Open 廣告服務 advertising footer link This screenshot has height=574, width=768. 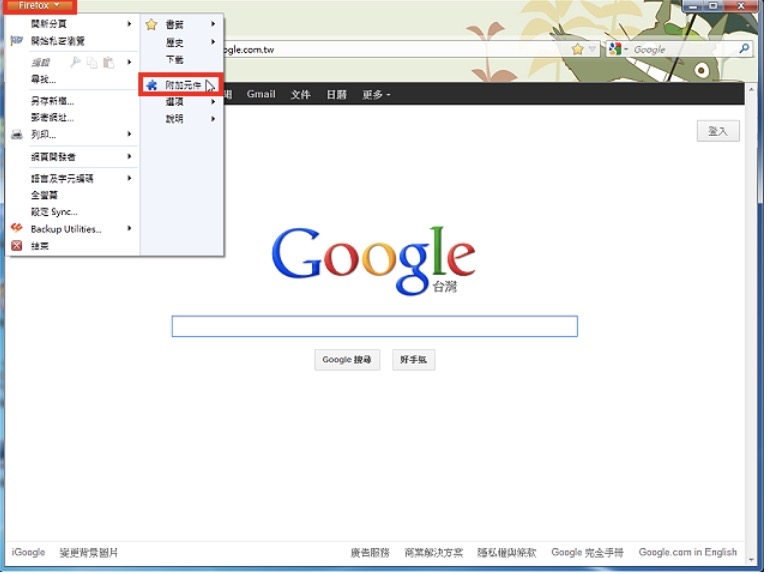[370, 552]
